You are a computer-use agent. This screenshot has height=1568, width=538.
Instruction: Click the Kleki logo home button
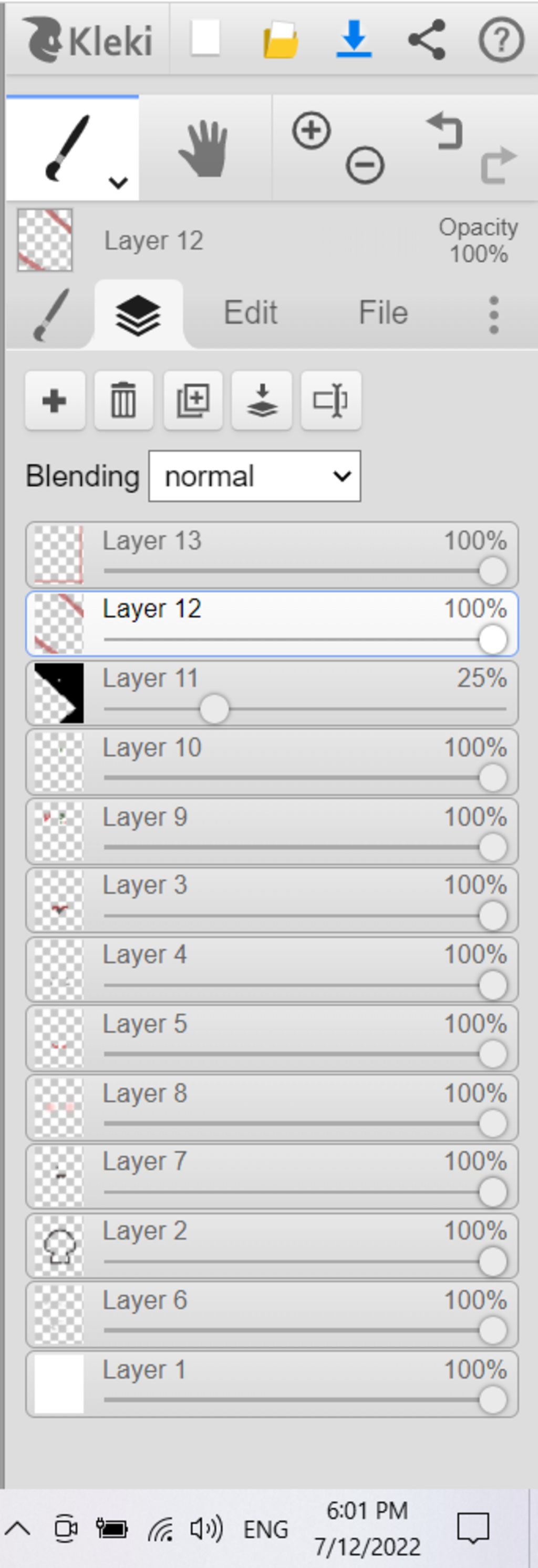[89, 40]
